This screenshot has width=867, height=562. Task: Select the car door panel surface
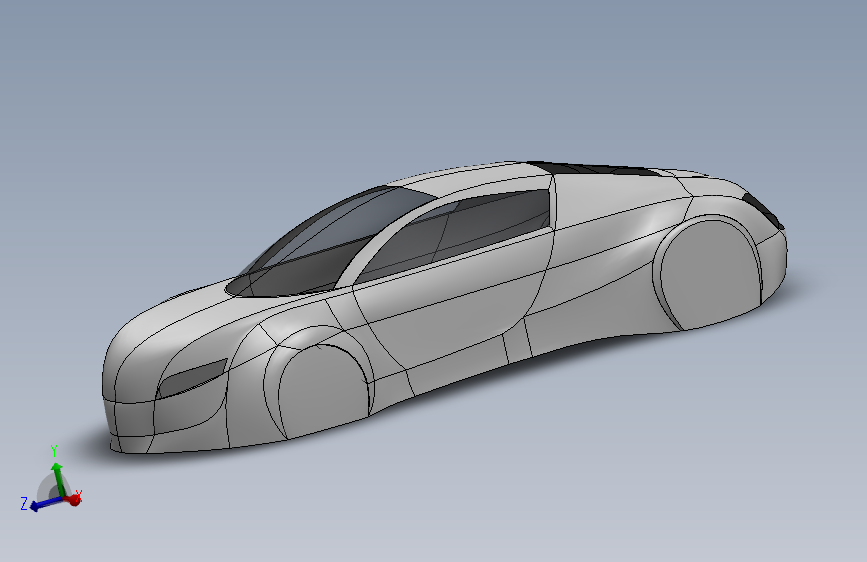point(451,299)
